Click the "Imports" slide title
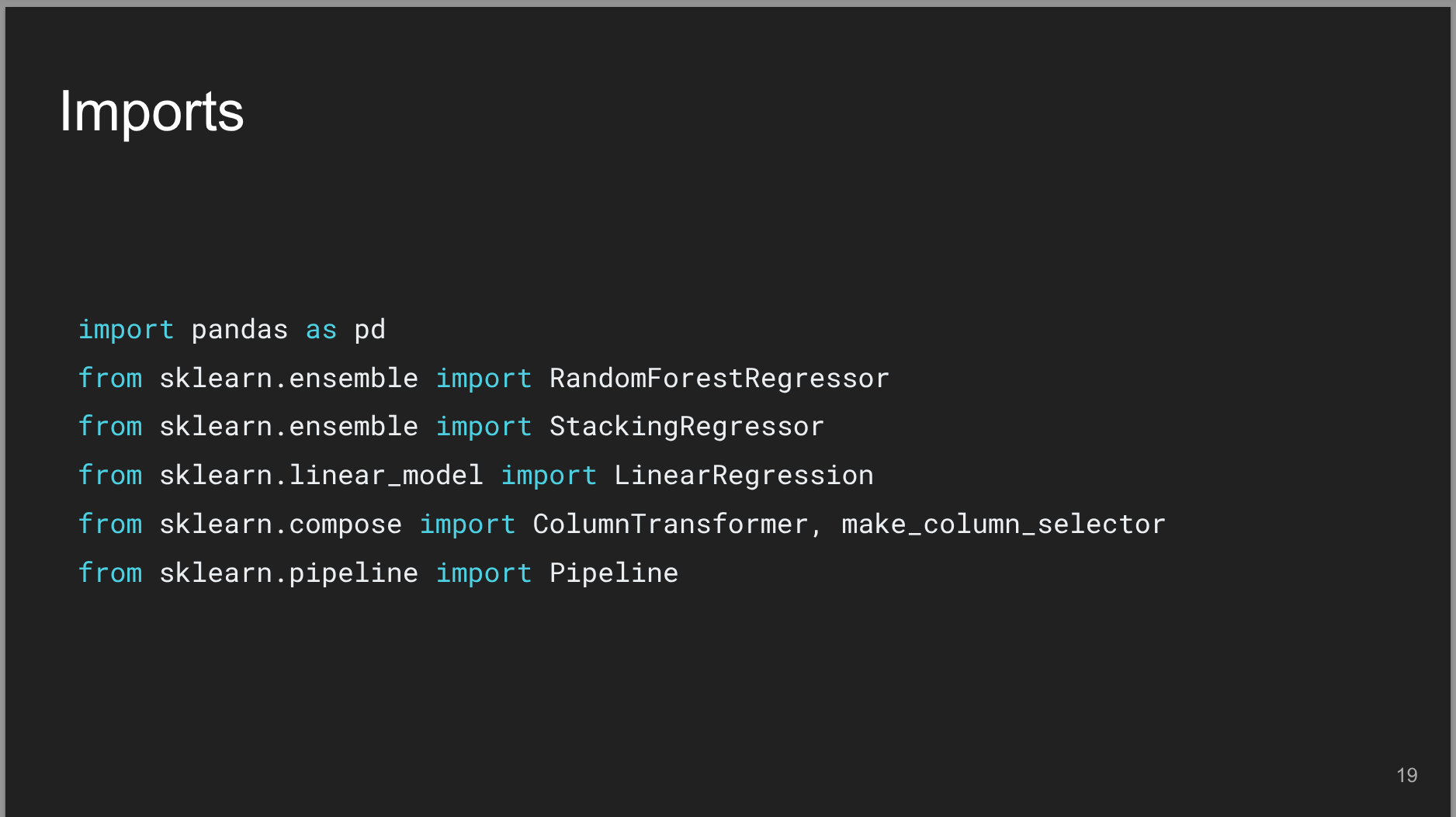This screenshot has width=1456, height=817. point(151,113)
